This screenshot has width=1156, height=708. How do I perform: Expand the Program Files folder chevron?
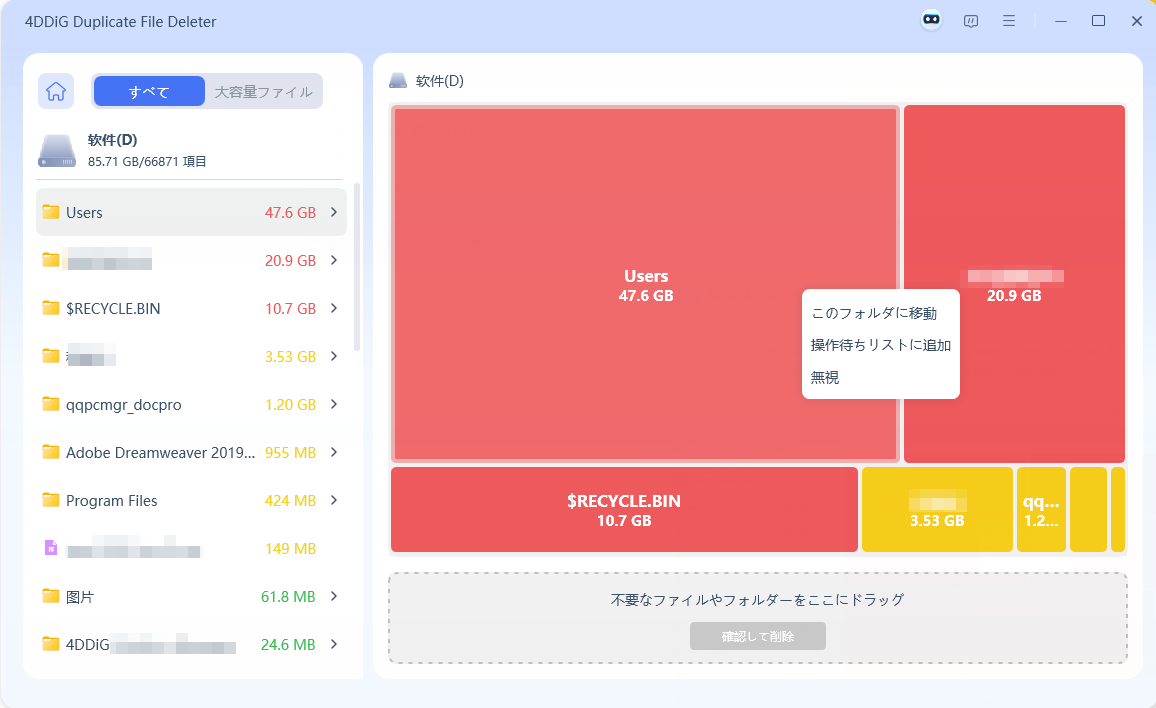pyautogui.click(x=333, y=500)
